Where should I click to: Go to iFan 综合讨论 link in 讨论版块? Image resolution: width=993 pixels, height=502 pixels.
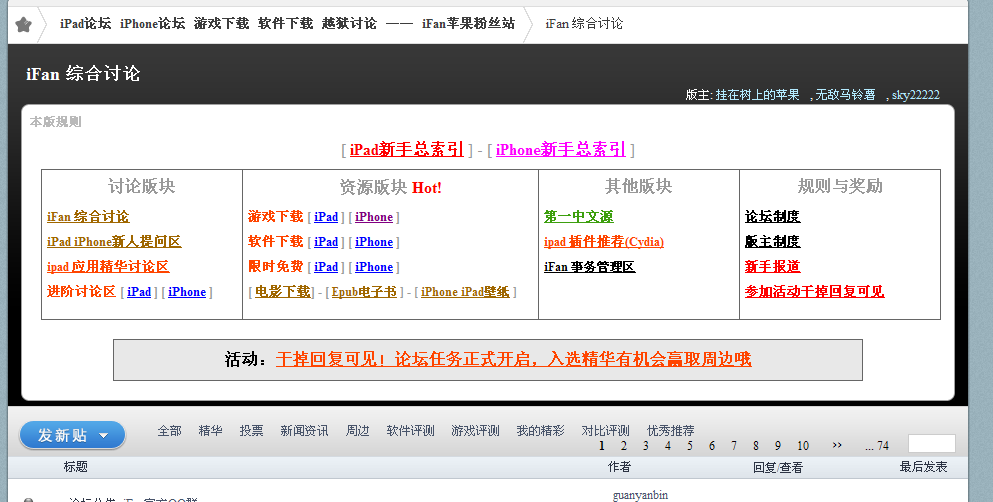pyautogui.click(x=88, y=216)
